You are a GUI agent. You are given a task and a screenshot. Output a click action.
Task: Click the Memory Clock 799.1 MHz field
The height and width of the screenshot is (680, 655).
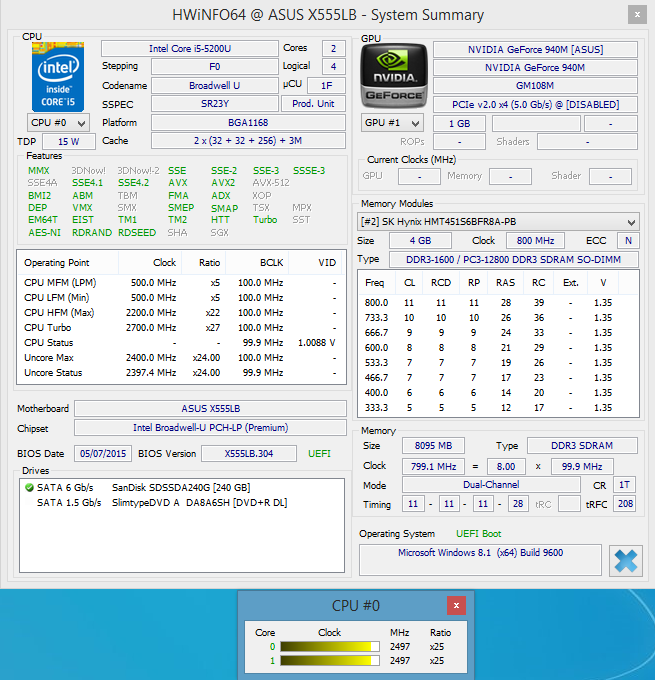click(433, 466)
